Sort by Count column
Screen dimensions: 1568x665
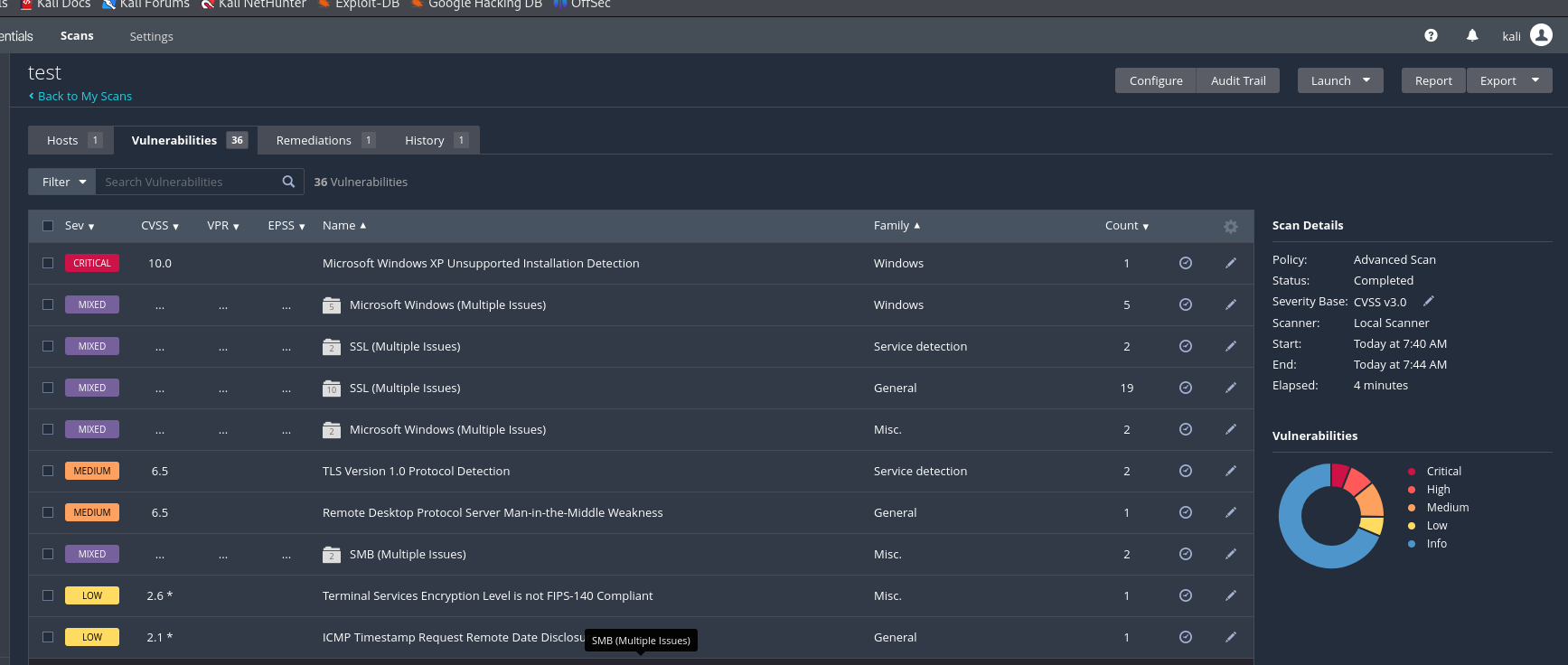coord(1127,226)
